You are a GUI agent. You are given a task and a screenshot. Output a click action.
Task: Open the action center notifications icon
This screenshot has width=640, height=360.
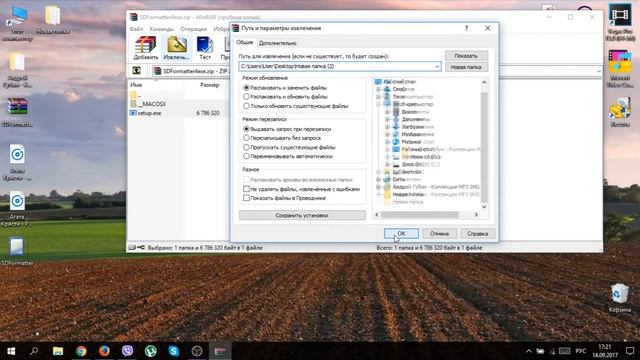630,351
